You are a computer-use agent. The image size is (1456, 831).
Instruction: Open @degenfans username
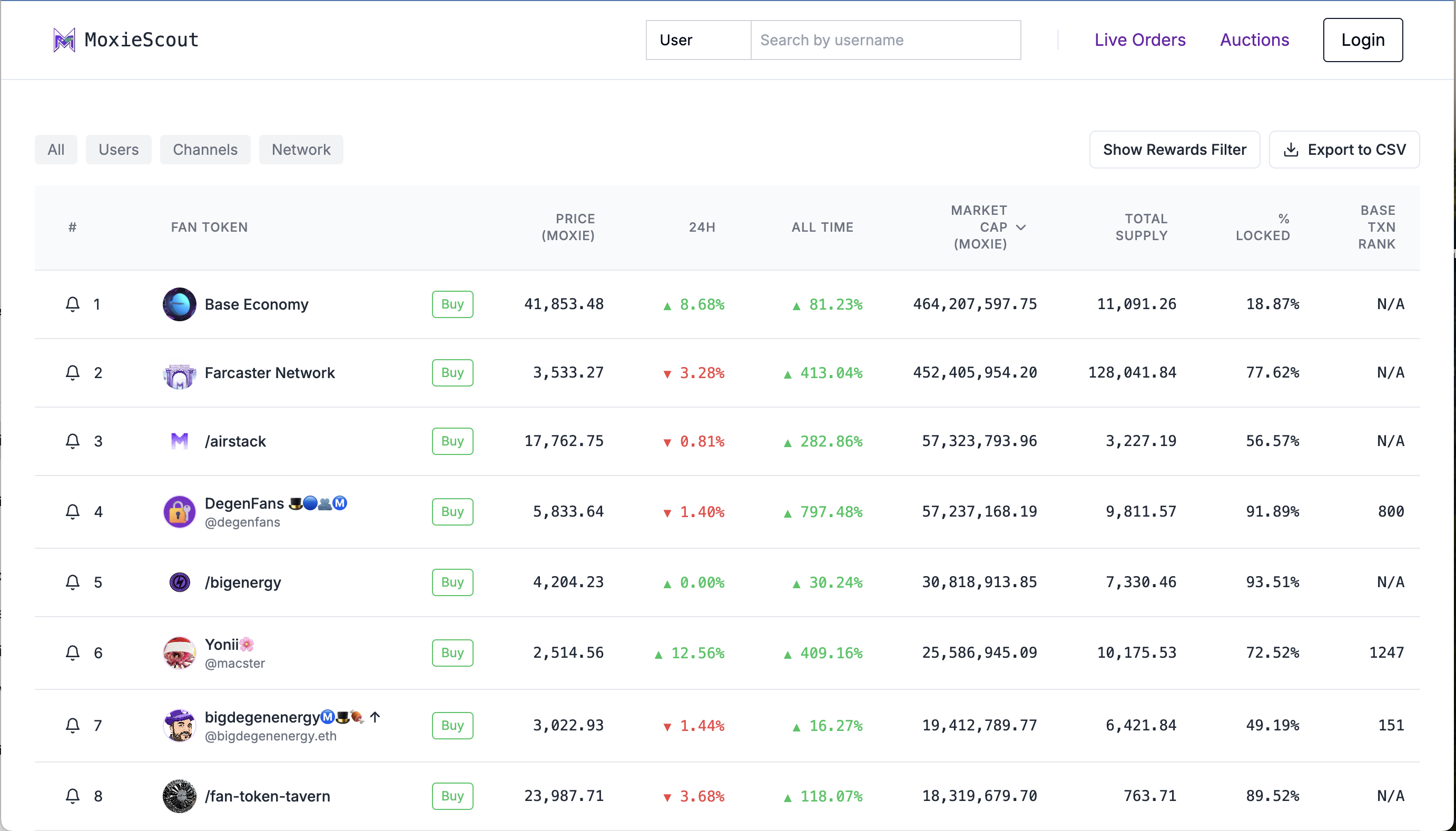coord(242,522)
